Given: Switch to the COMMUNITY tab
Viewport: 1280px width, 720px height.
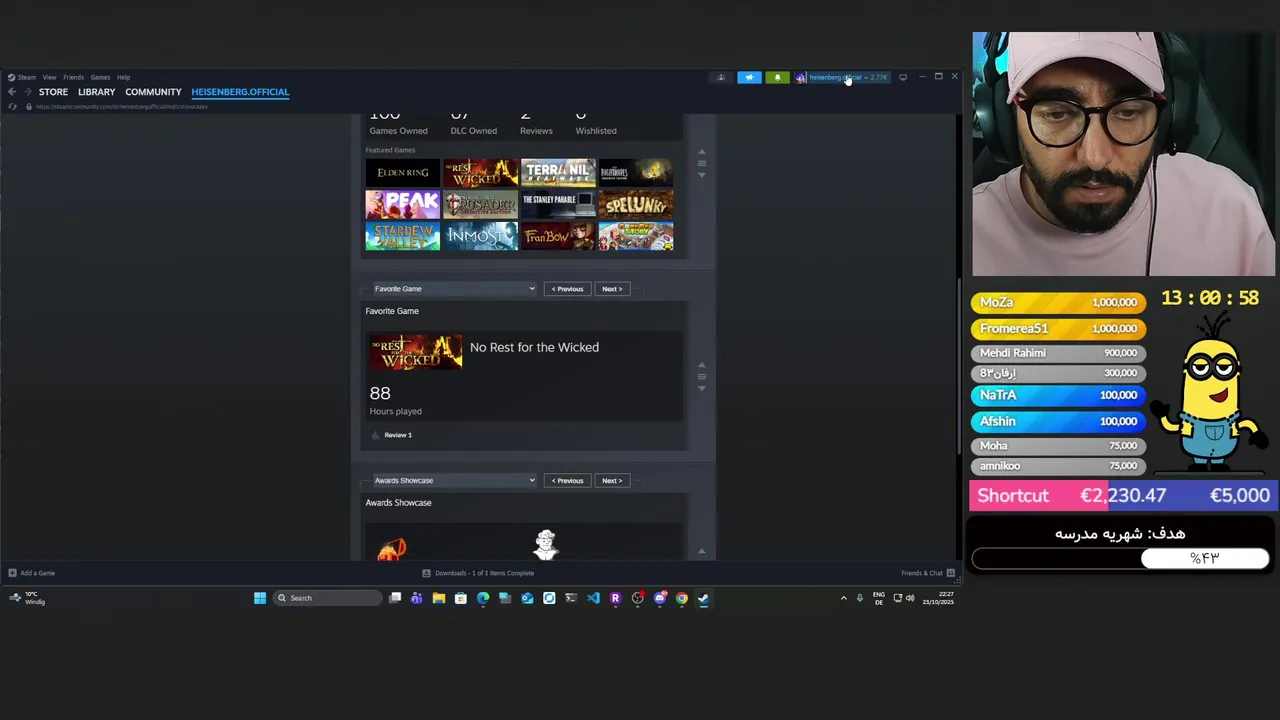Looking at the screenshot, I should pos(153,92).
